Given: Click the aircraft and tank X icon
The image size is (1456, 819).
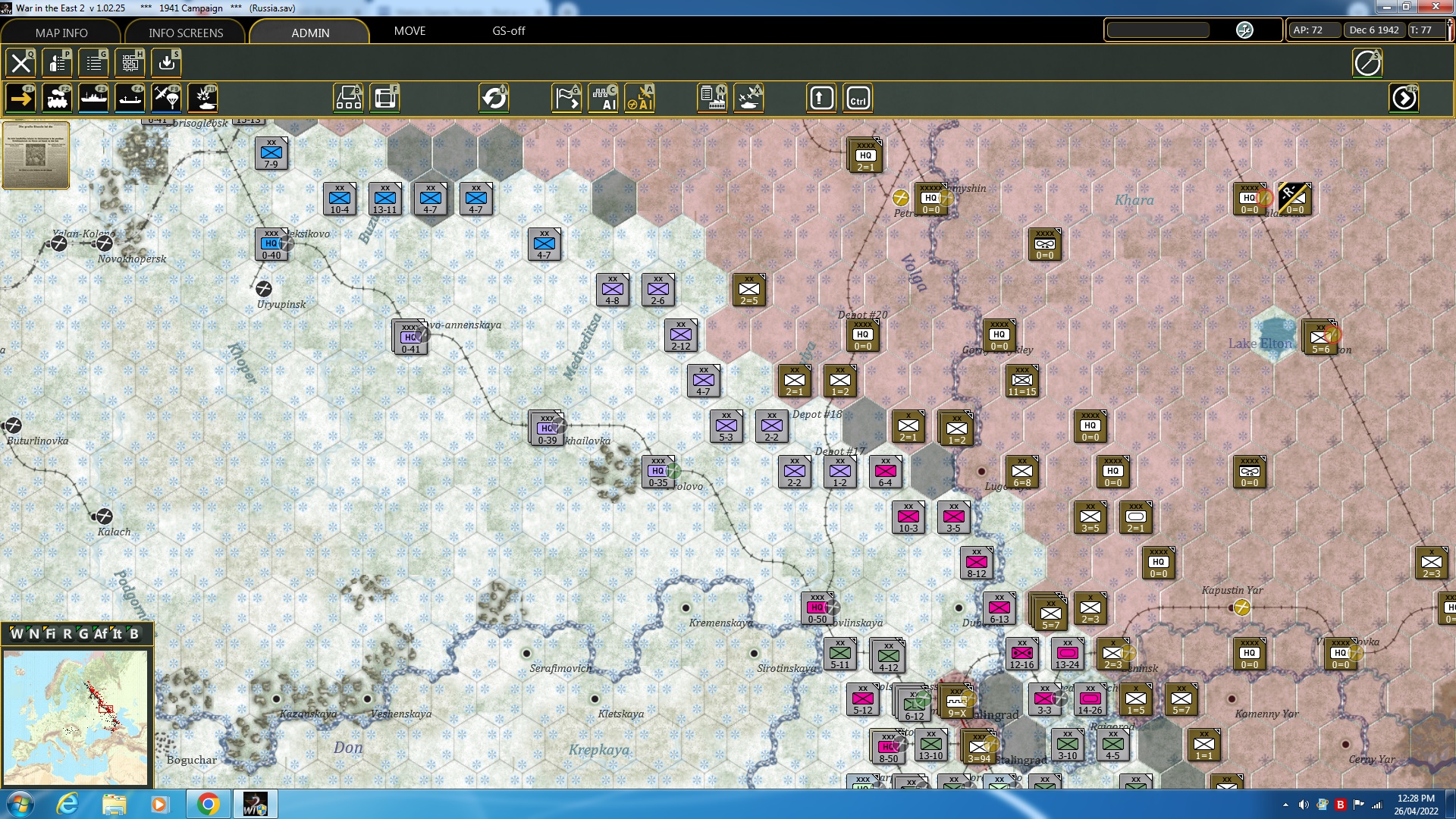Looking at the screenshot, I should 749,99.
